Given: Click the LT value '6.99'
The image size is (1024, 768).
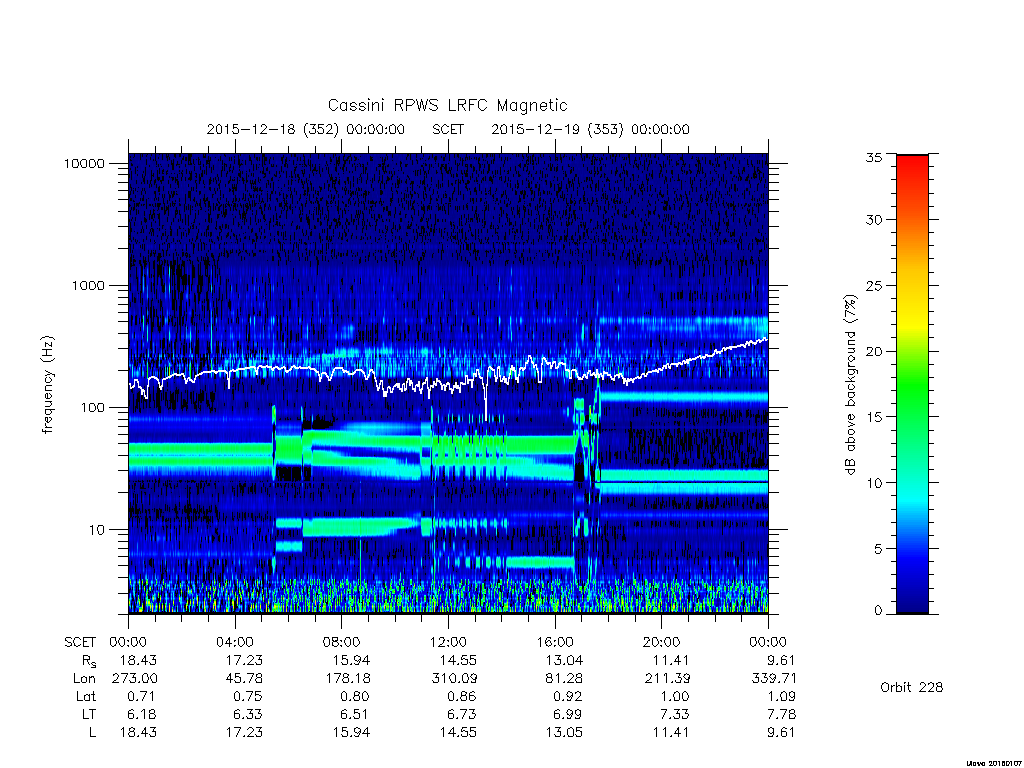Looking at the screenshot, I should [x=568, y=714].
